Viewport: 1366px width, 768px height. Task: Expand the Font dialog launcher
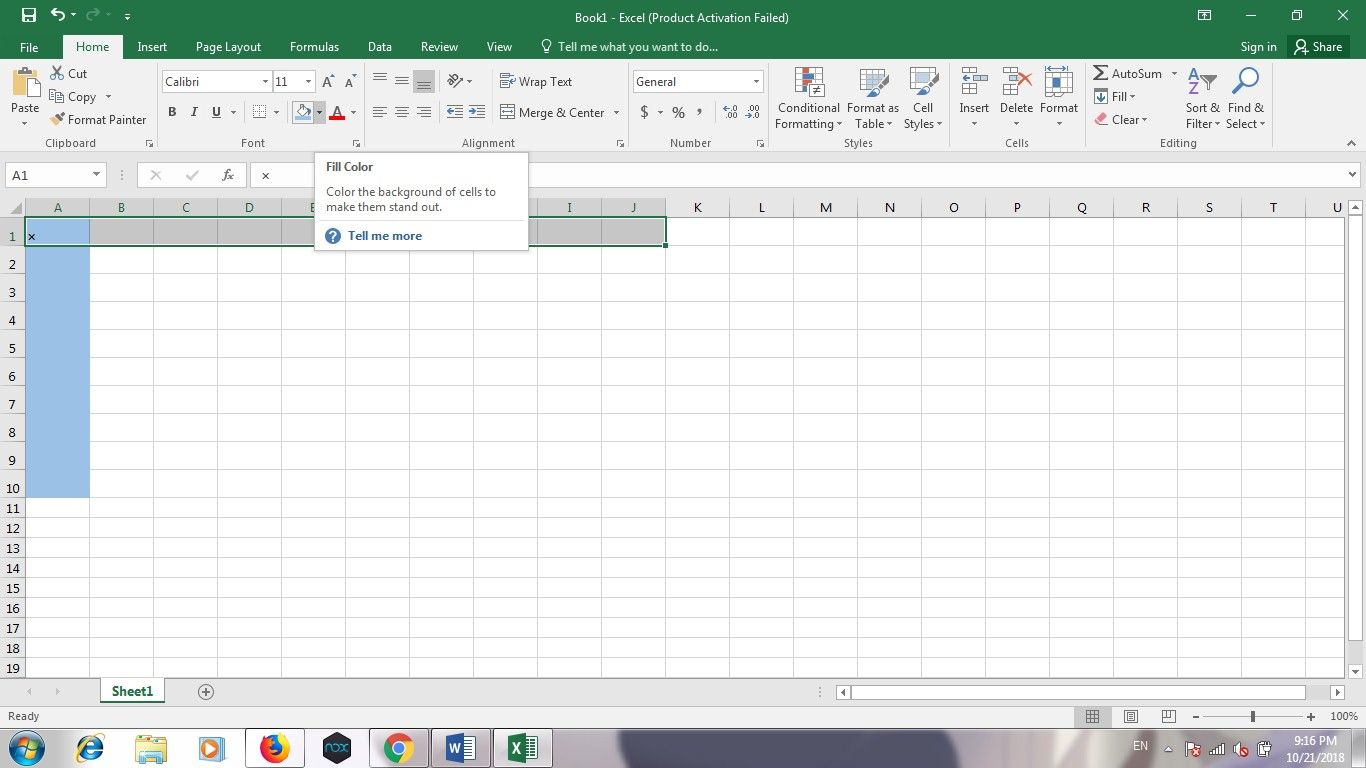(x=355, y=144)
